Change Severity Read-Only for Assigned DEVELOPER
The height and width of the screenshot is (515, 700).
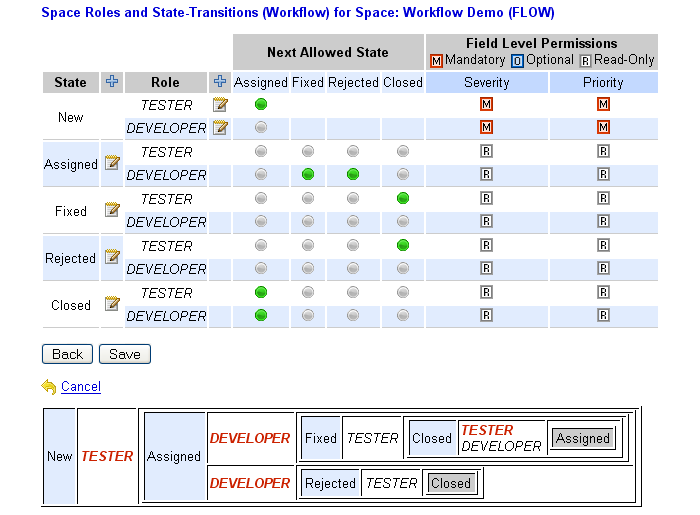coord(486,174)
